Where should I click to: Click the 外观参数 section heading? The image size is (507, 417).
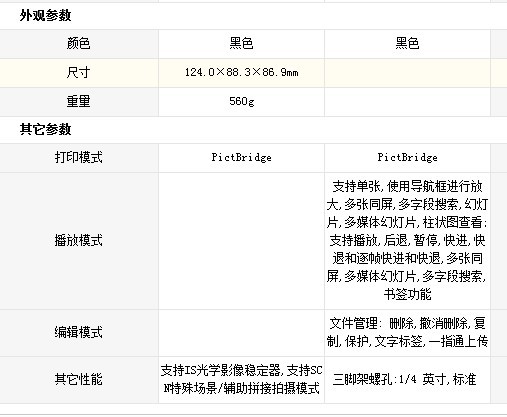(x=45, y=16)
